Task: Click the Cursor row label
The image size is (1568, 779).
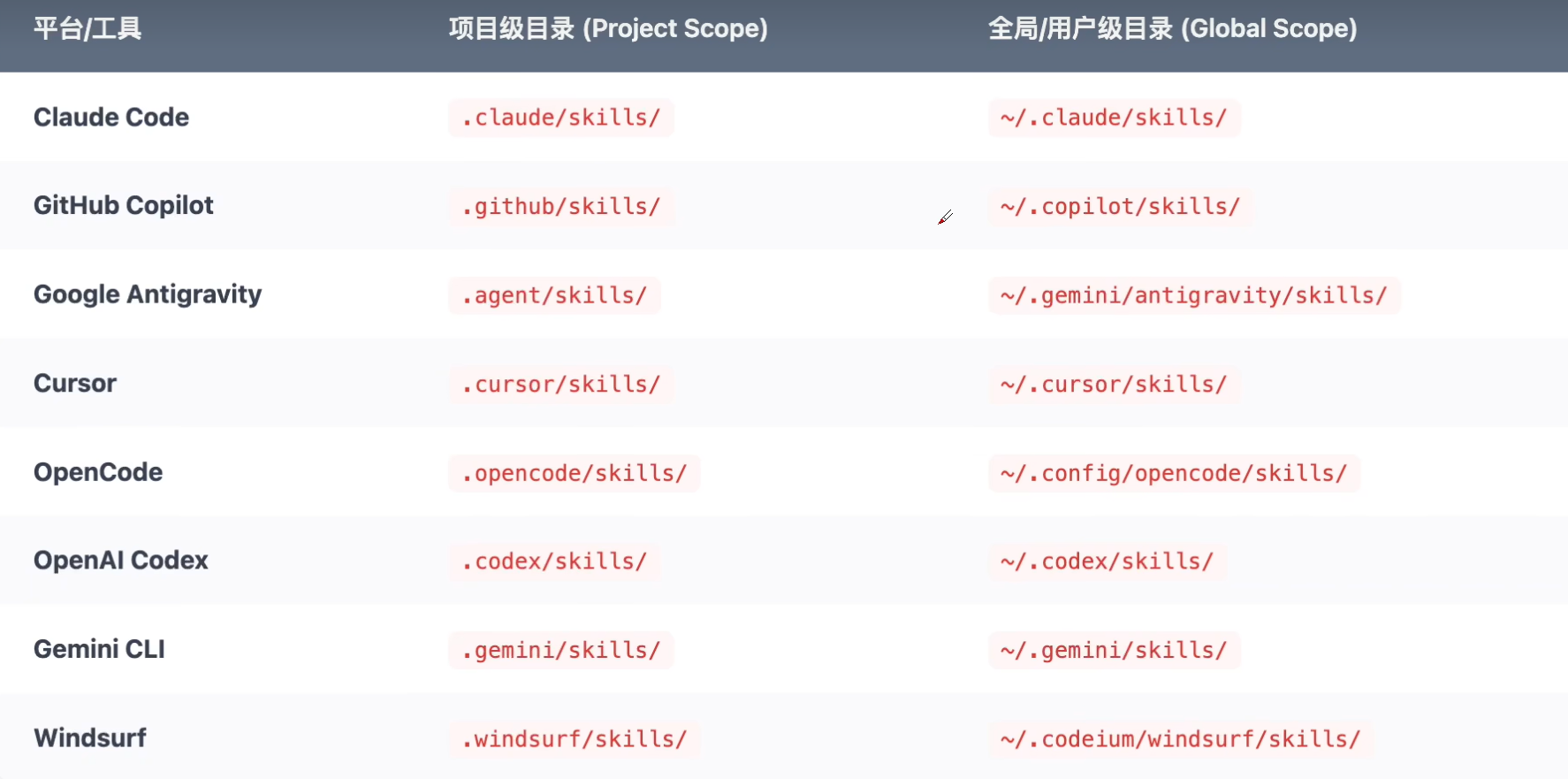Action: 75,384
